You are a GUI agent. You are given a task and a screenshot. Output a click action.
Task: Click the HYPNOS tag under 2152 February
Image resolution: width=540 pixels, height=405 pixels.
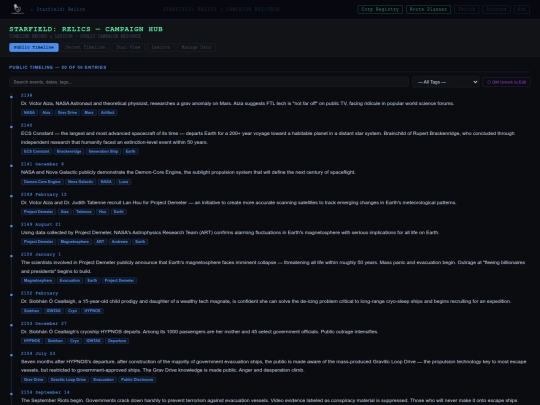(x=92, y=311)
